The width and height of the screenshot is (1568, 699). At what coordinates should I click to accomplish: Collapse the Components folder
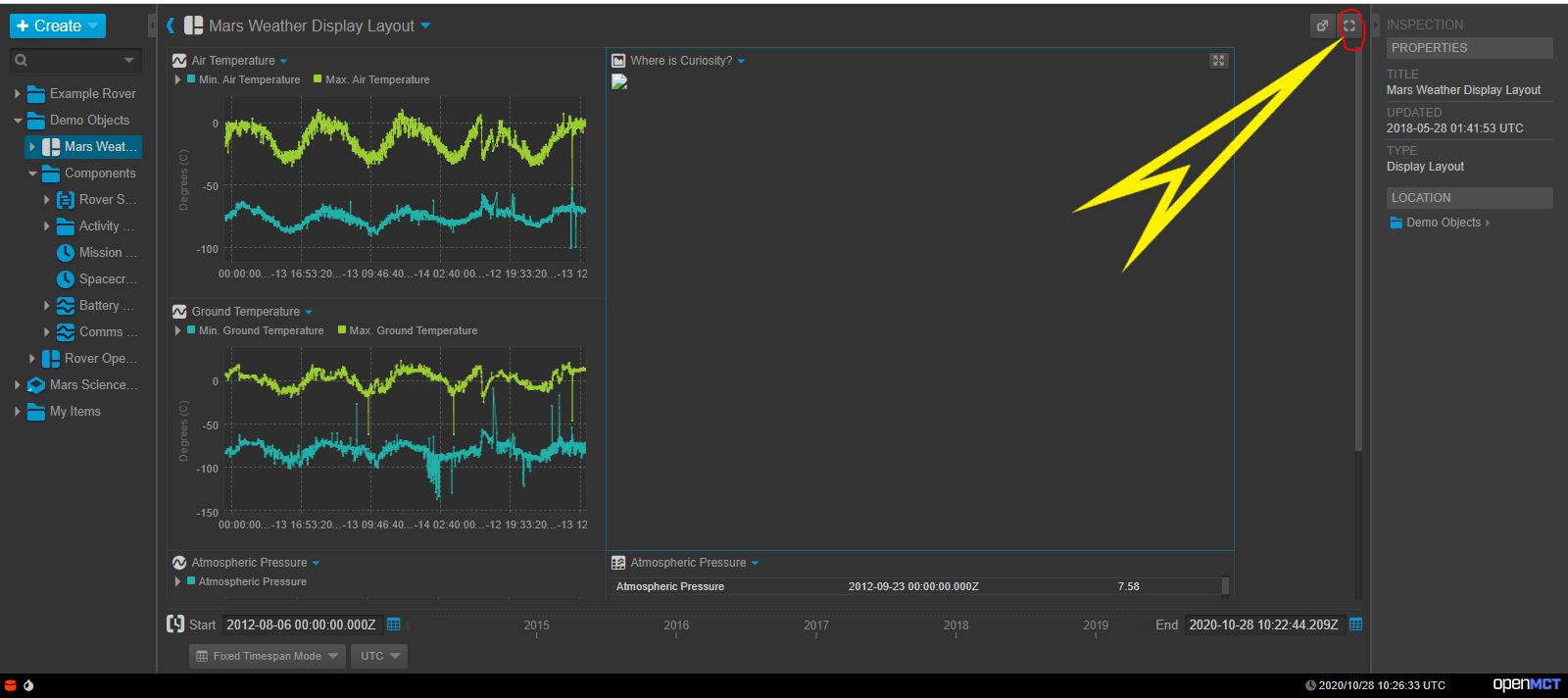tap(32, 174)
